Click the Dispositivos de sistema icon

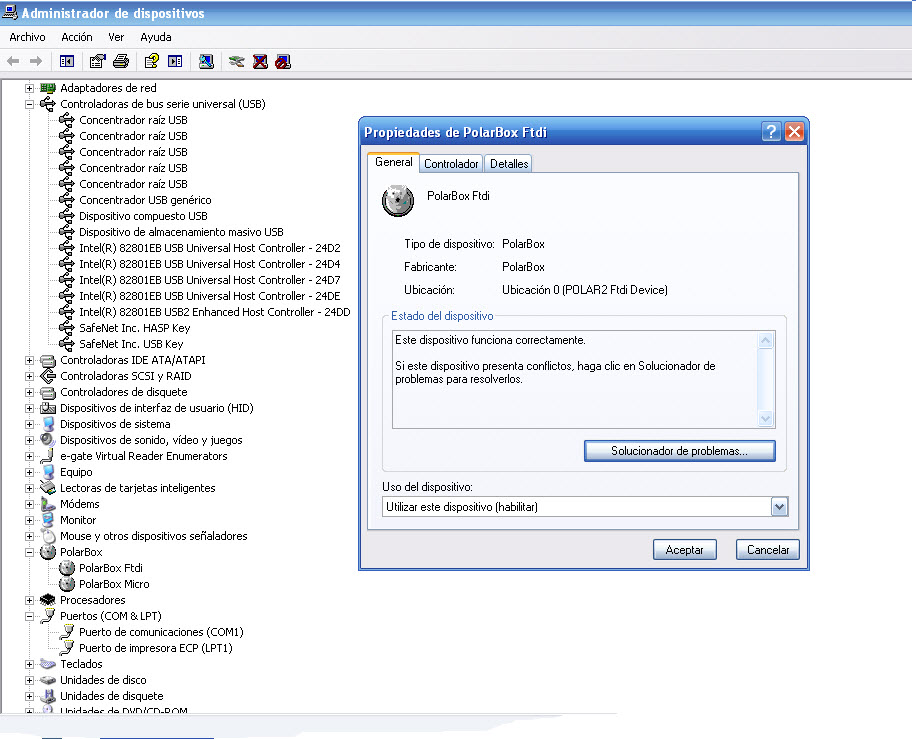tap(48, 424)
